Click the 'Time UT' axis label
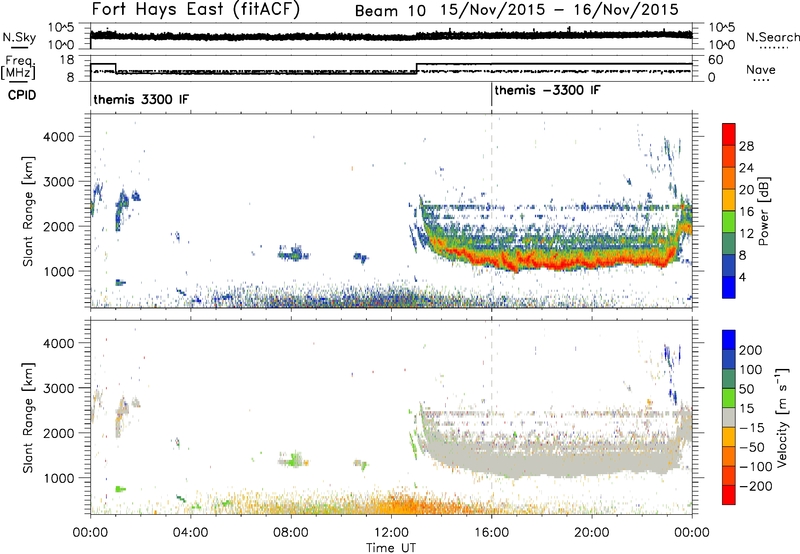 pyautogui.click(x=391, y=548)
